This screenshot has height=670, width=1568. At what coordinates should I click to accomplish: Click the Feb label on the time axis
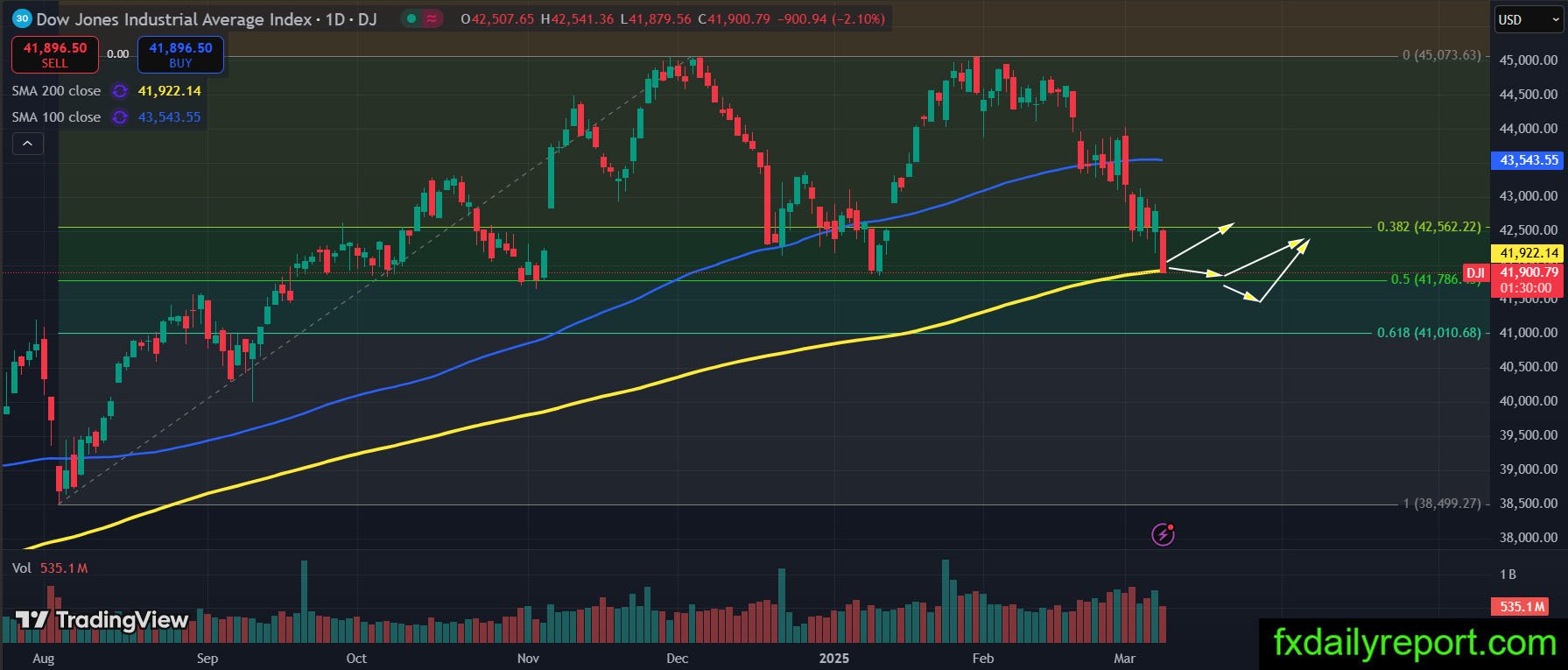pyautogui.click(x=982, y=659)
